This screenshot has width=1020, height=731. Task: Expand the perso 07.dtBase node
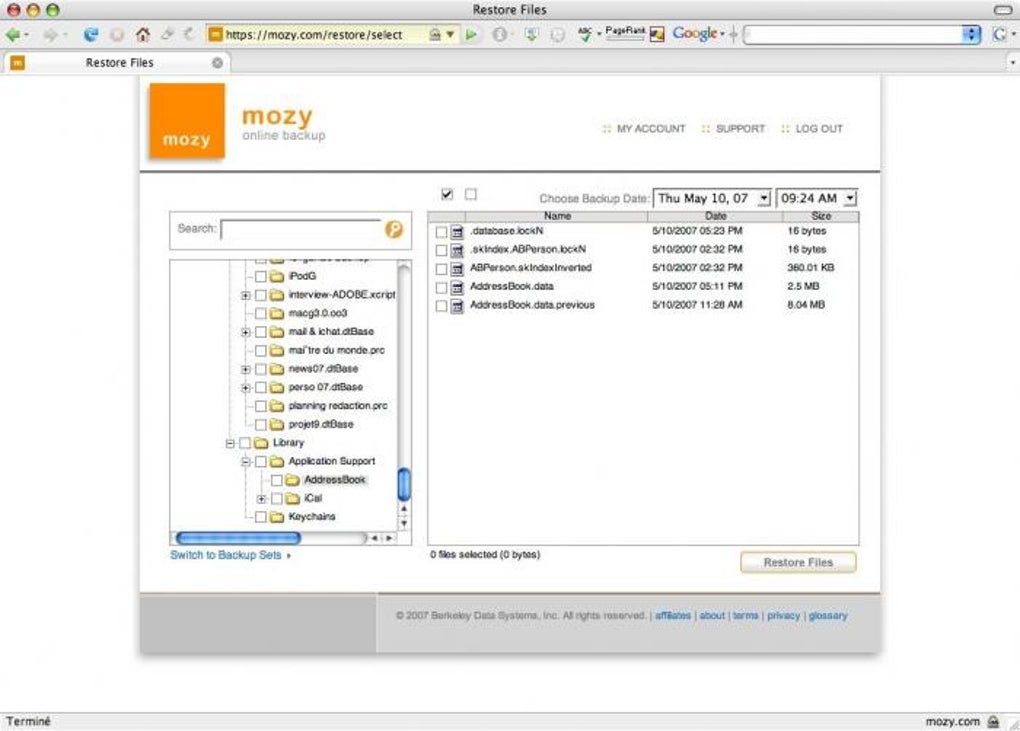[245, 388]
